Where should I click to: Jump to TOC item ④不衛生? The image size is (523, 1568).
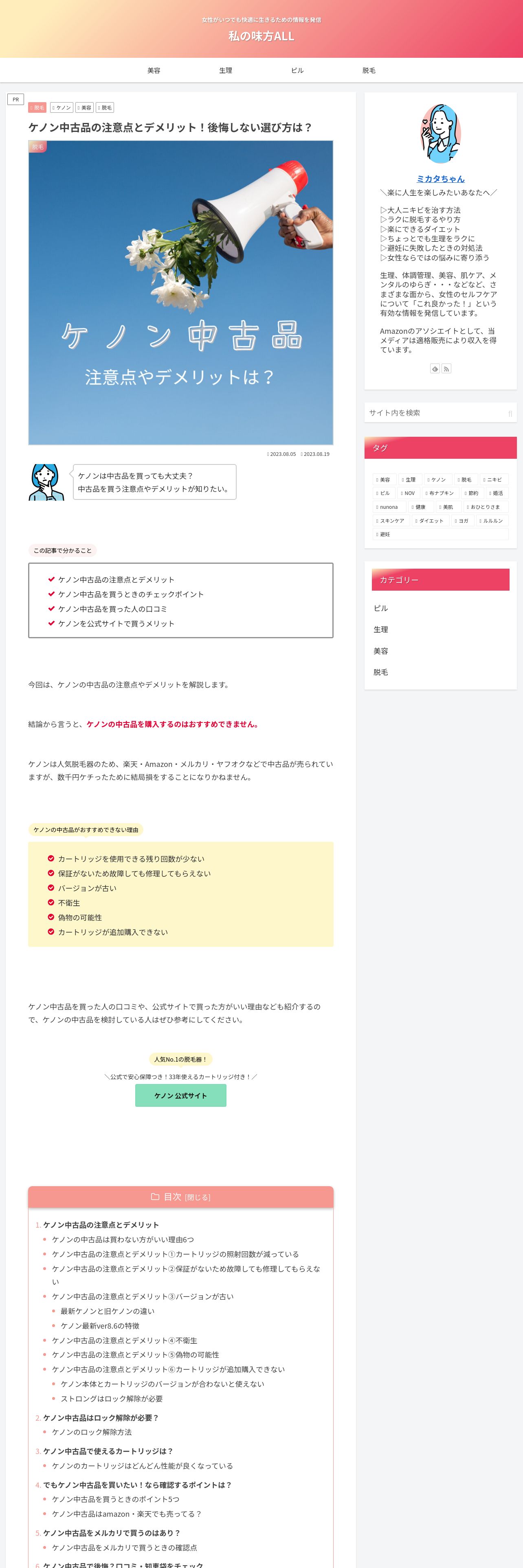(x=125, y=1340)
